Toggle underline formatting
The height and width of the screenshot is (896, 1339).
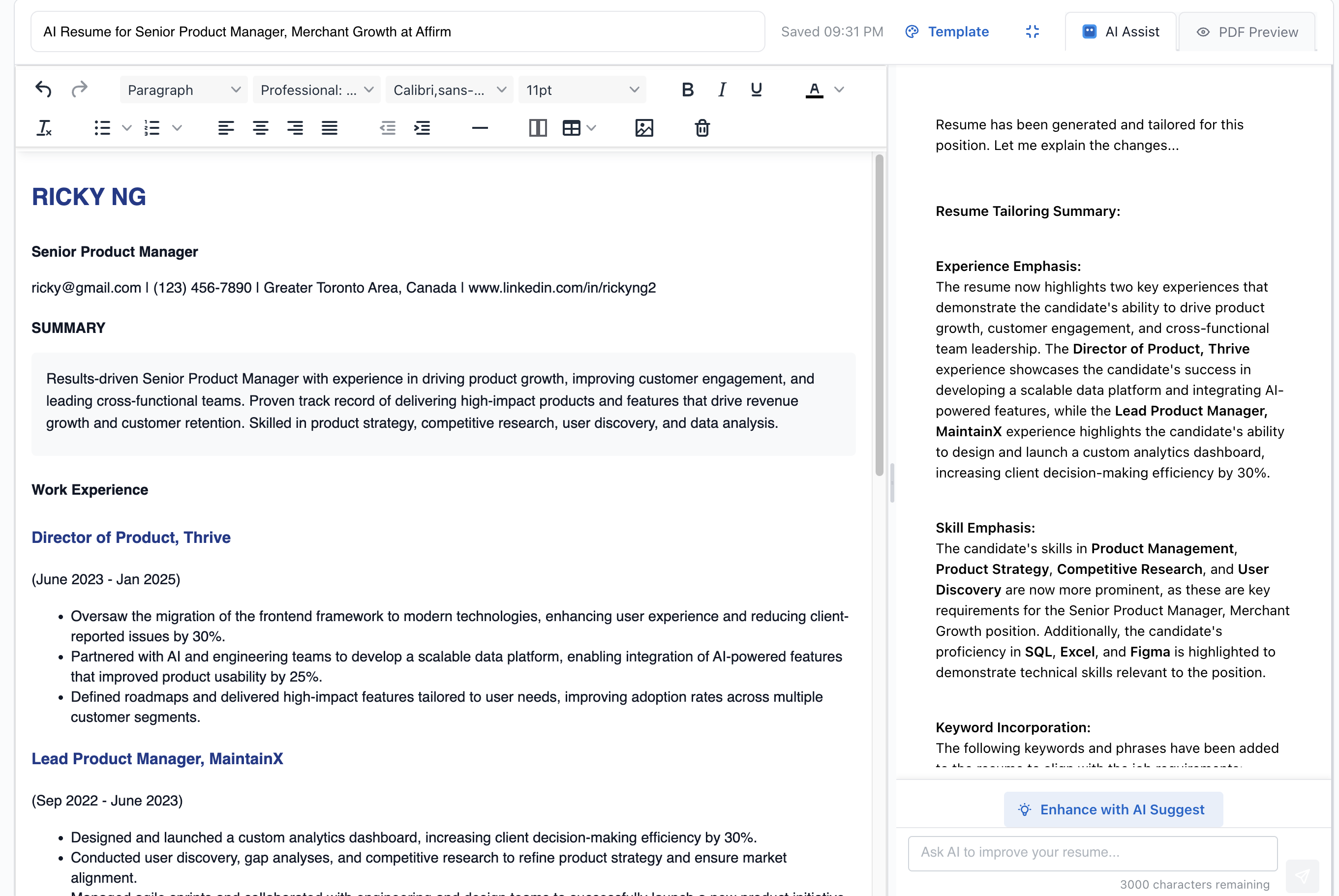pyautogui.click(x=756, y=89)
